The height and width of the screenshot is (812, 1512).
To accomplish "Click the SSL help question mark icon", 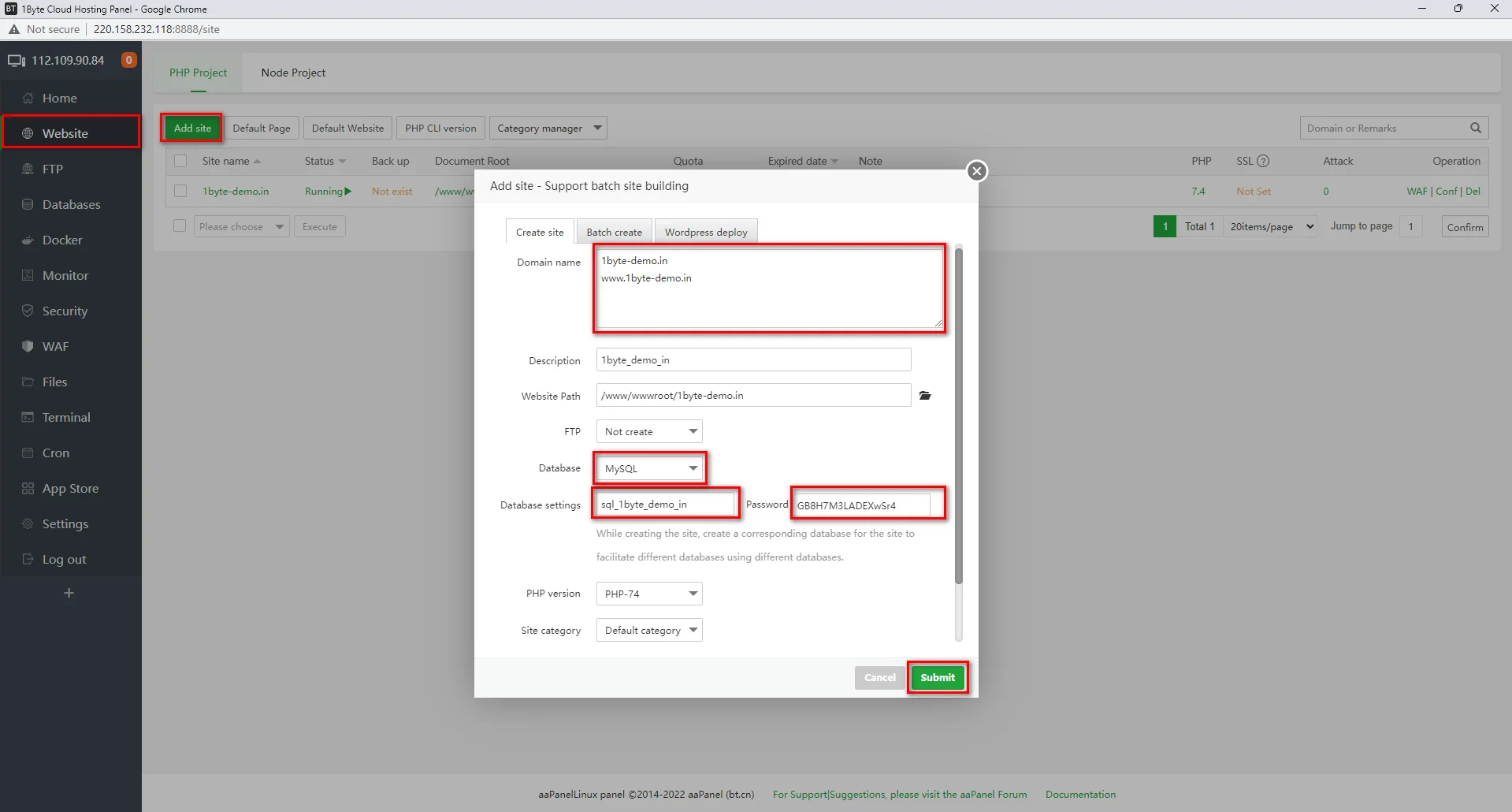I will (x=1265, y=160).
